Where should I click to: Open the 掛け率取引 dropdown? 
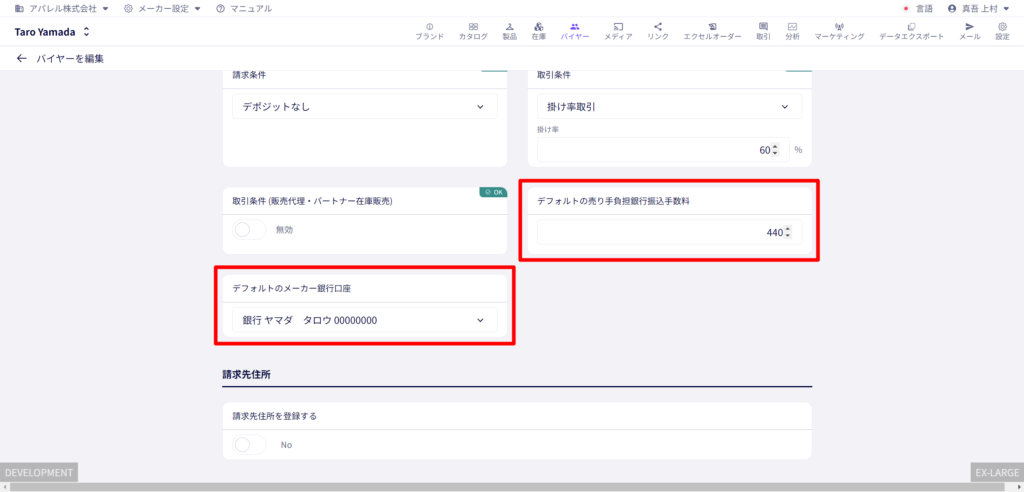[669, 107]
